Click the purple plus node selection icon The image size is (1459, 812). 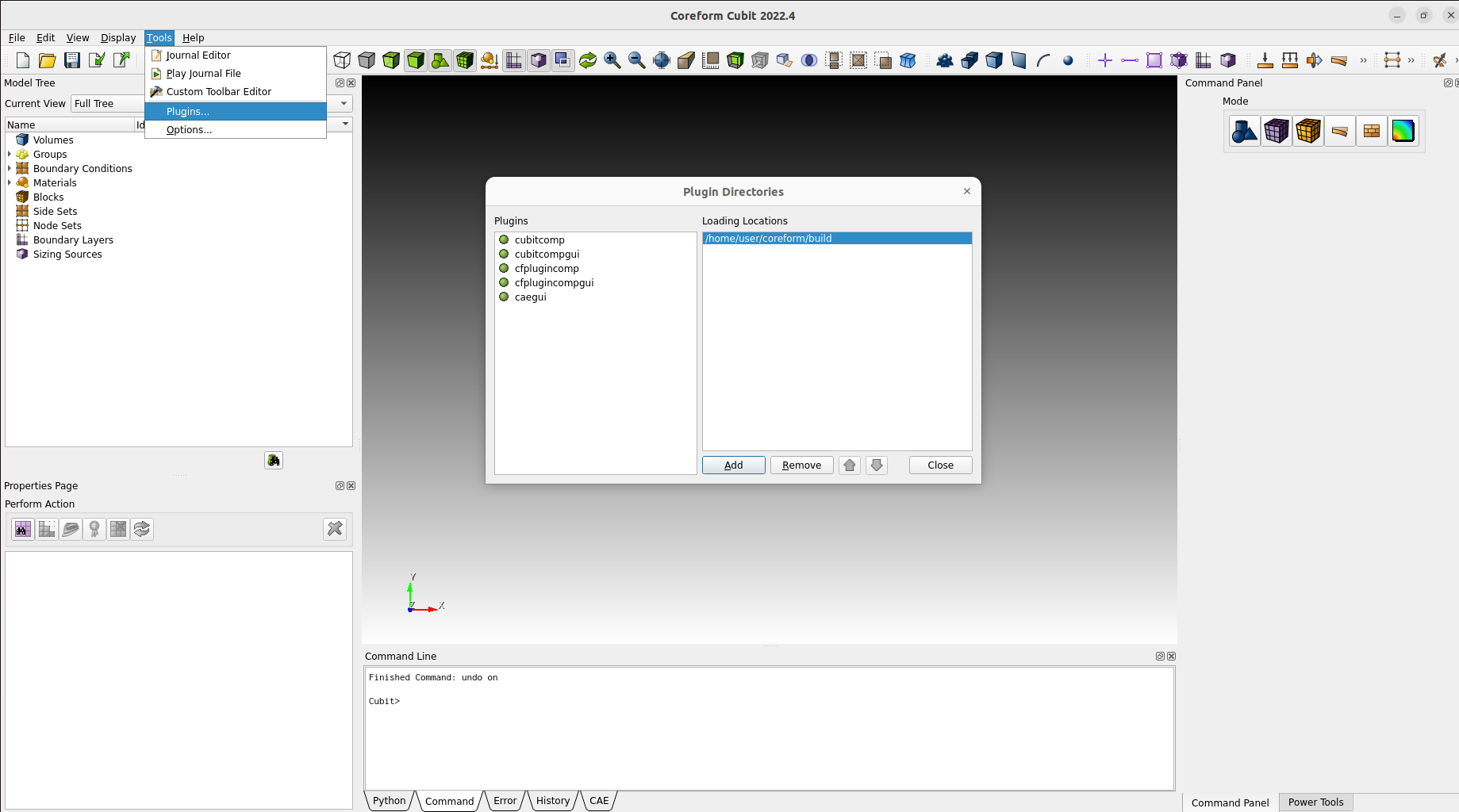(x=1105, y=60)
